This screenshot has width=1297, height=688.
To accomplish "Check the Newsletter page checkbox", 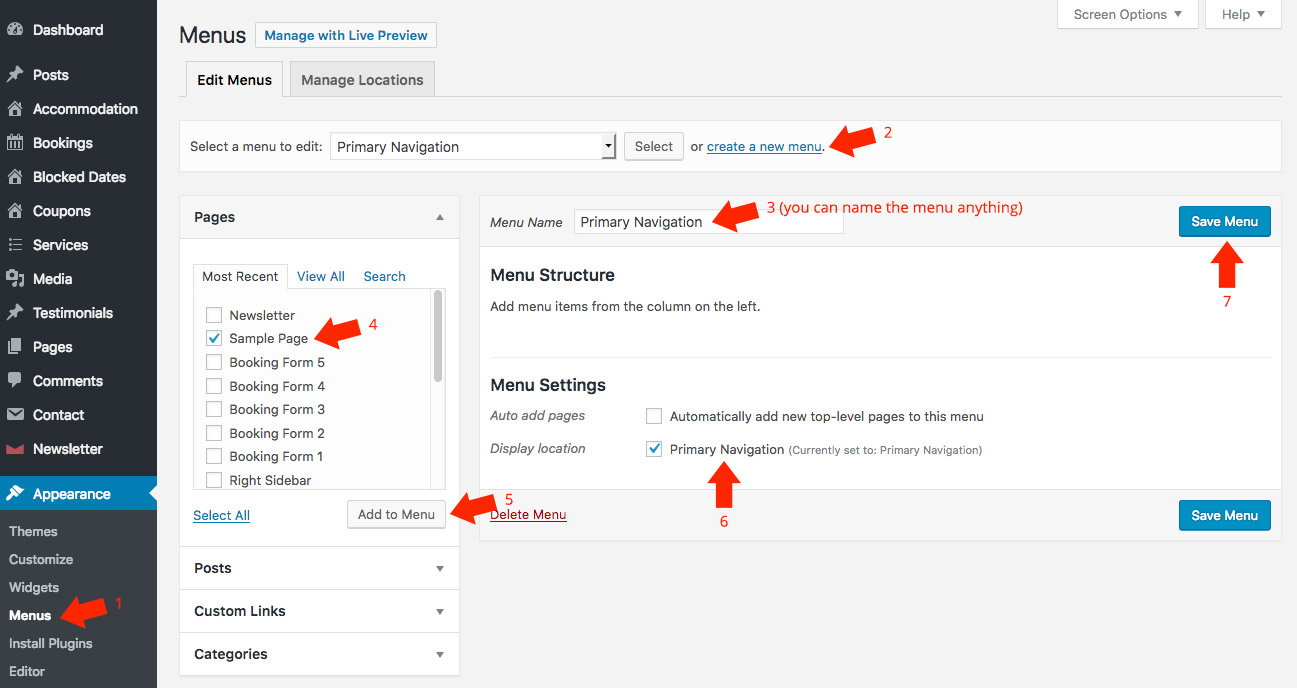I will [x=213, y=315].
